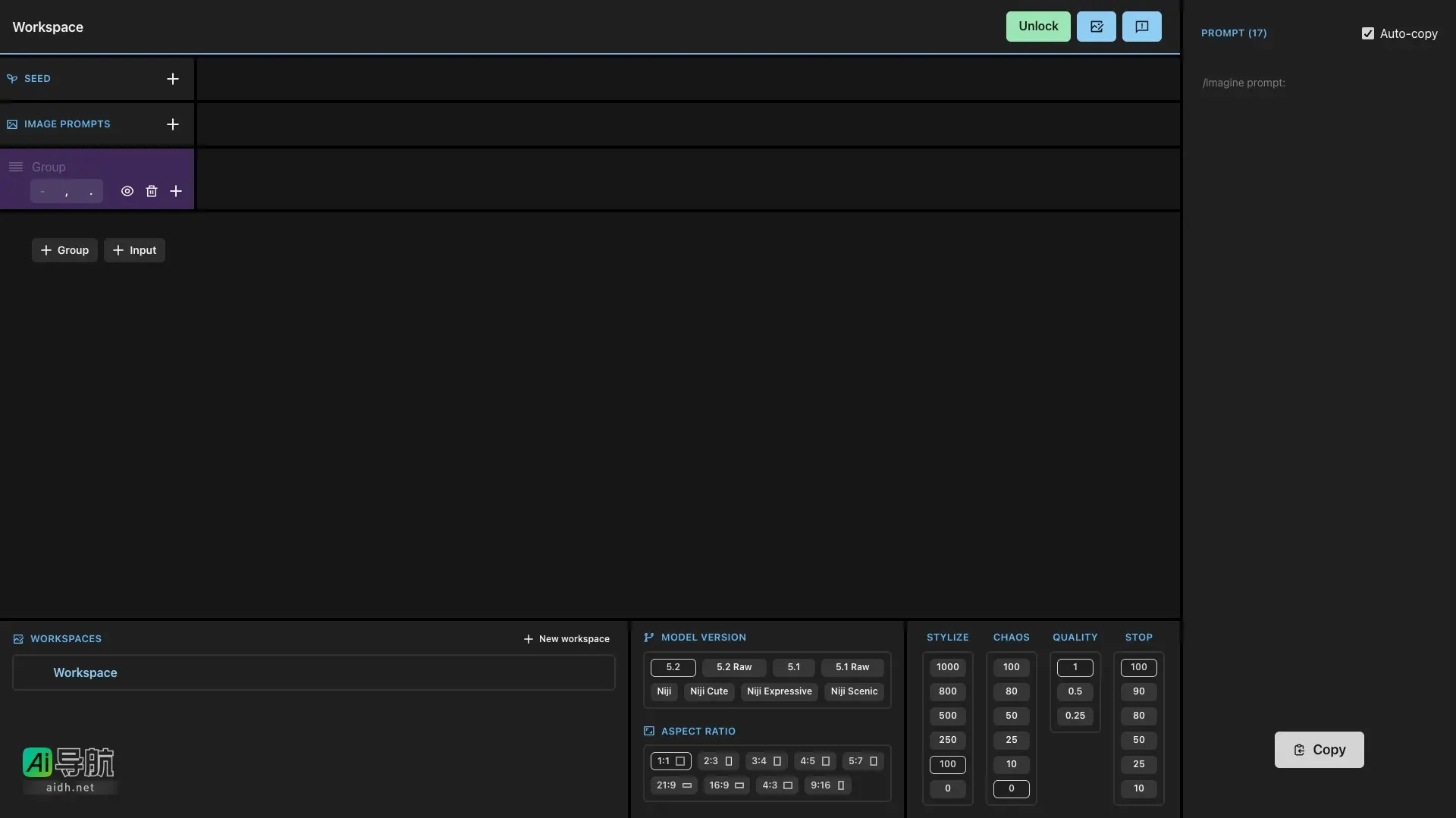Grab the Group drag handle icon

pyautogui.click(x=16, y=167)
